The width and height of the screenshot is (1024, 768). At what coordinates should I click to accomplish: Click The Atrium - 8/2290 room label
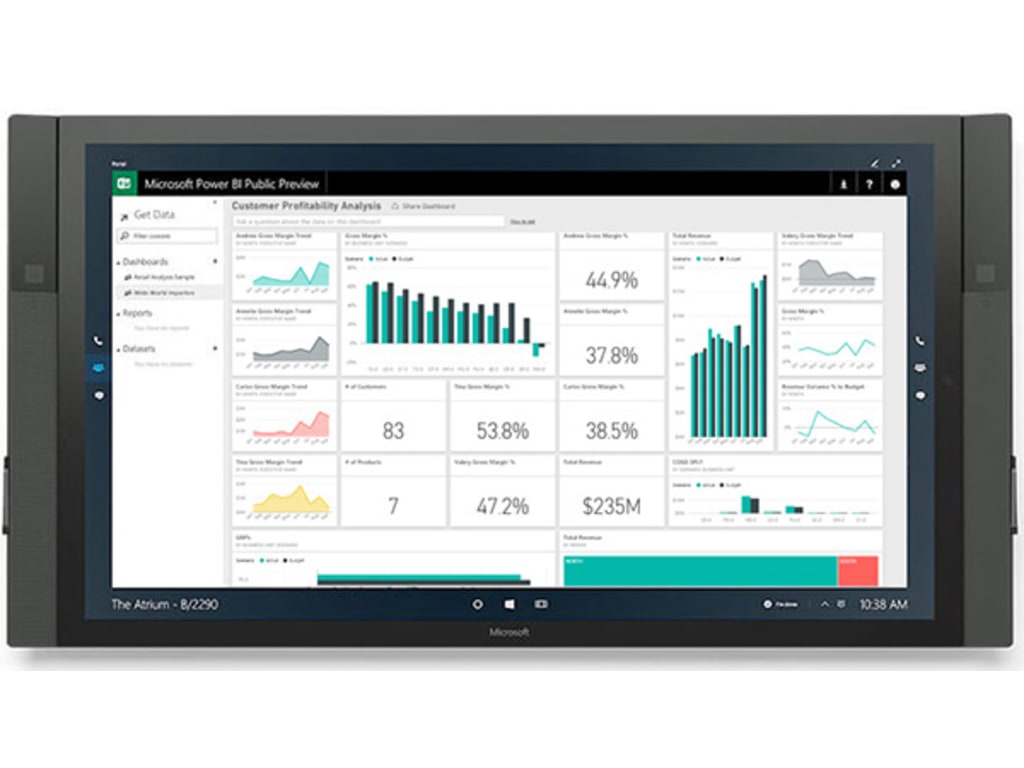[x=165, y=604]
